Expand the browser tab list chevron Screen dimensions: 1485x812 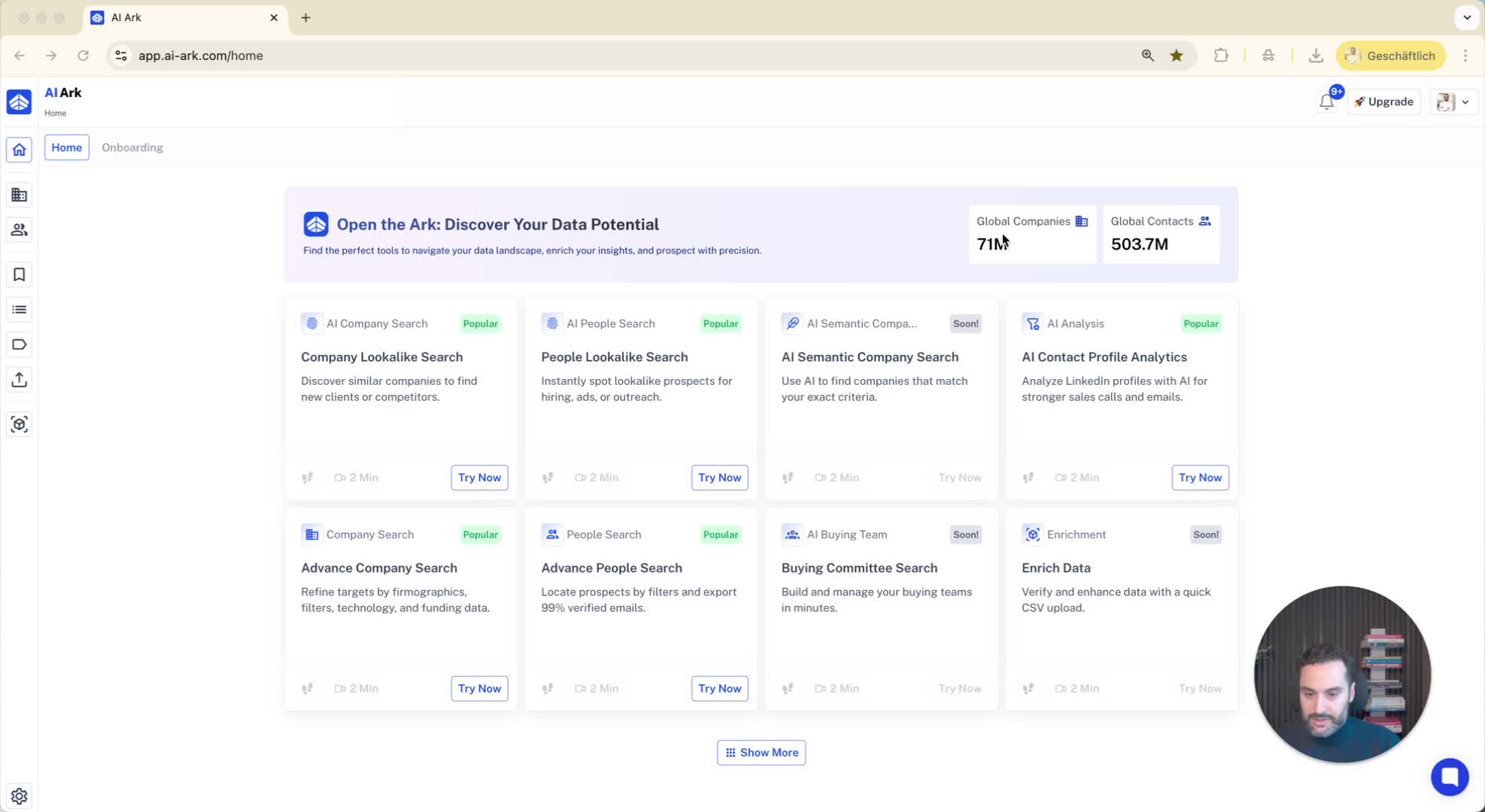(x=1466, y=17)
